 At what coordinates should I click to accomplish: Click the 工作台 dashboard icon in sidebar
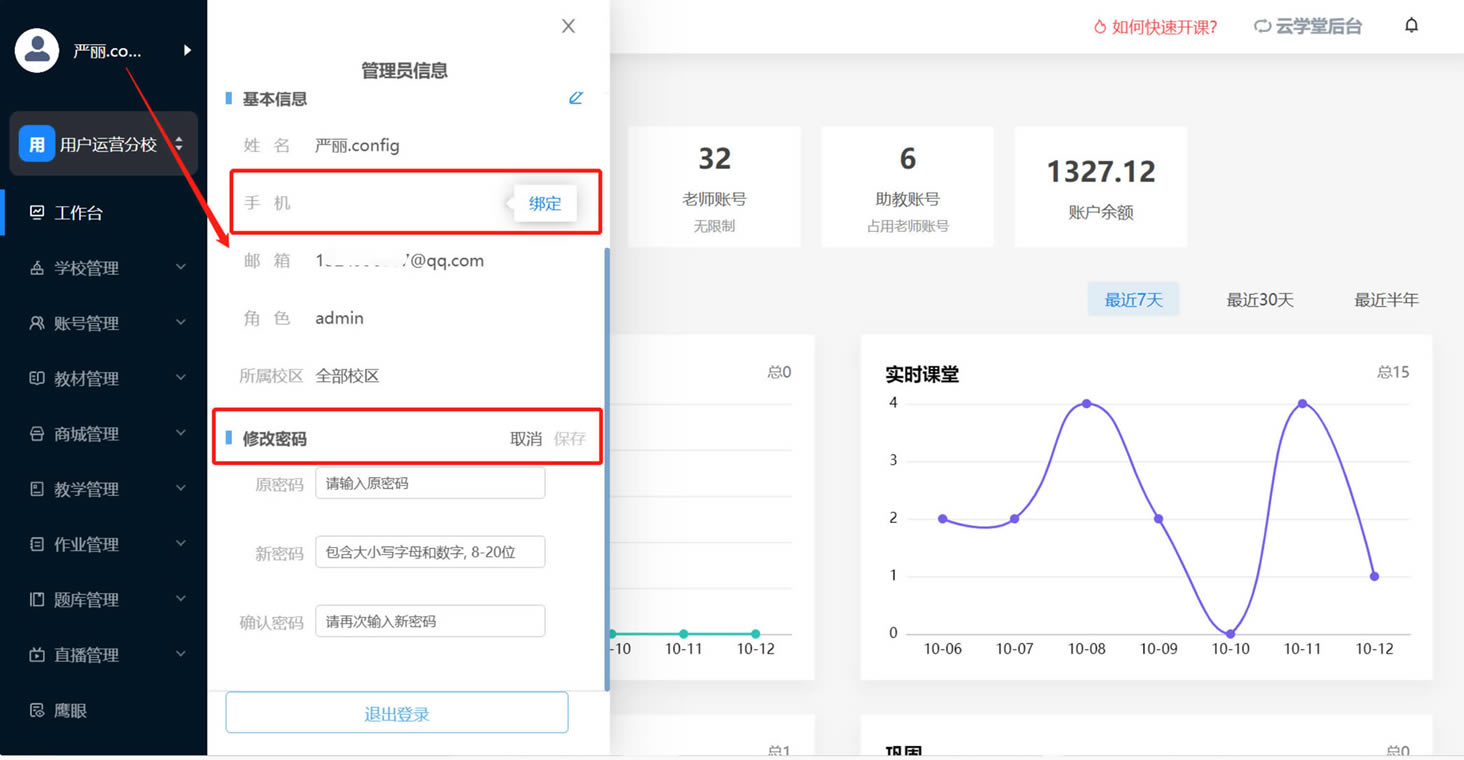pos(37,213)
